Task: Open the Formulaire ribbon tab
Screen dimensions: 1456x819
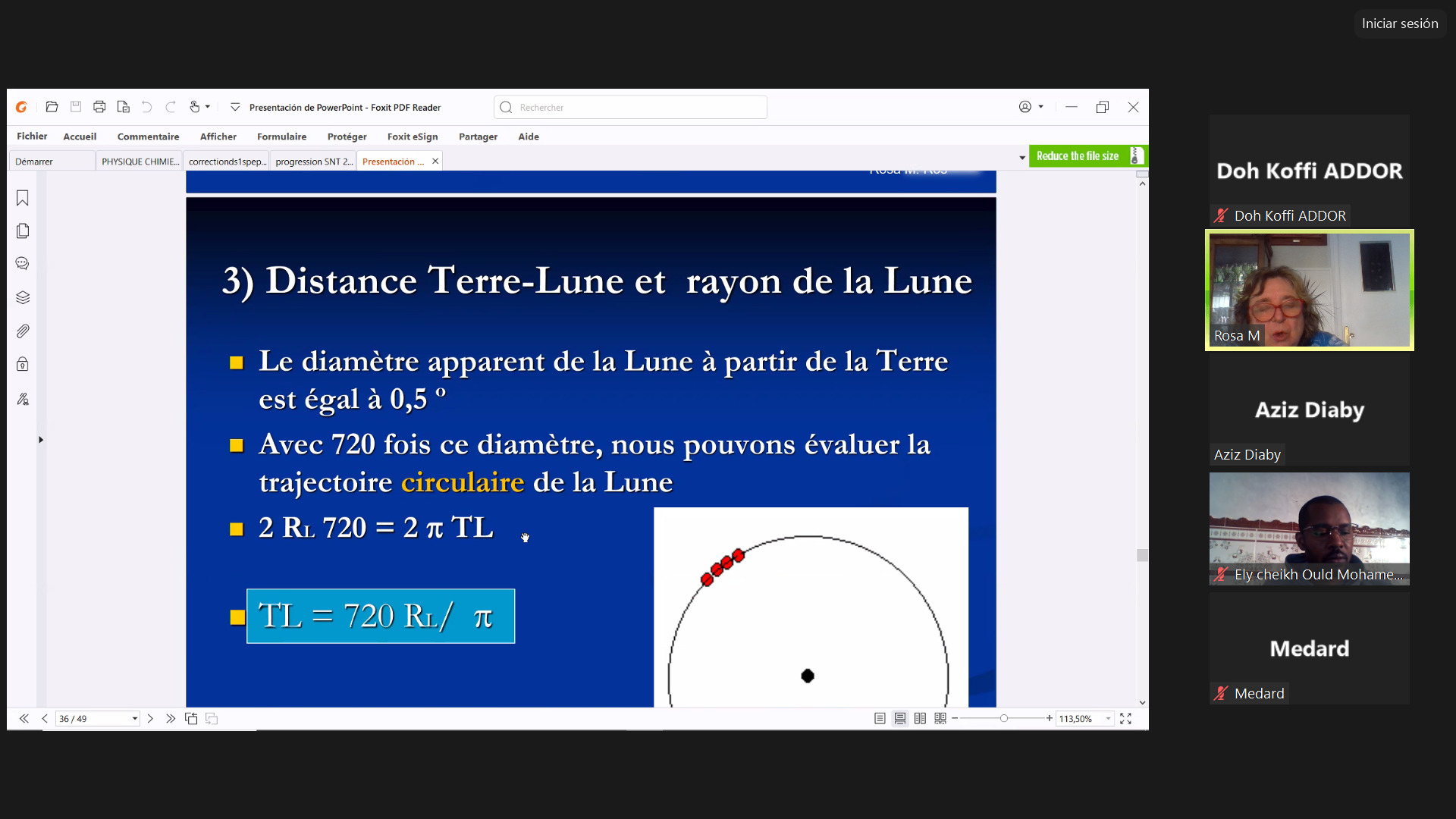Action: 281,136
